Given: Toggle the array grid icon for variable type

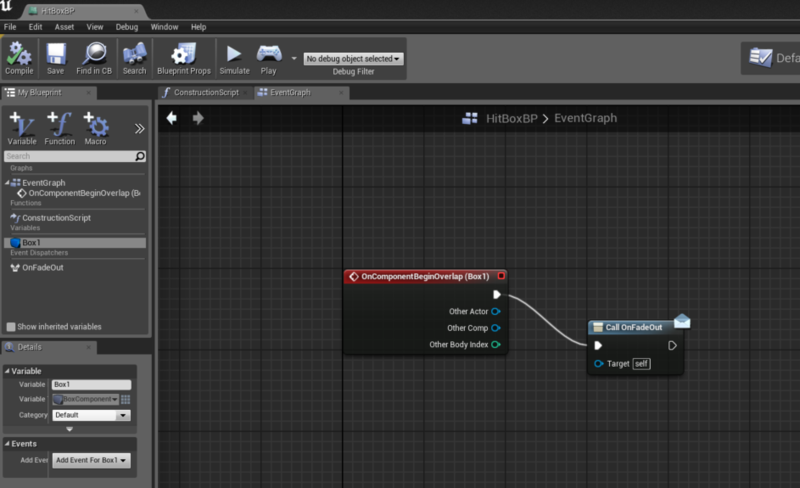Looking at the screenshot, I should (126, 399).
